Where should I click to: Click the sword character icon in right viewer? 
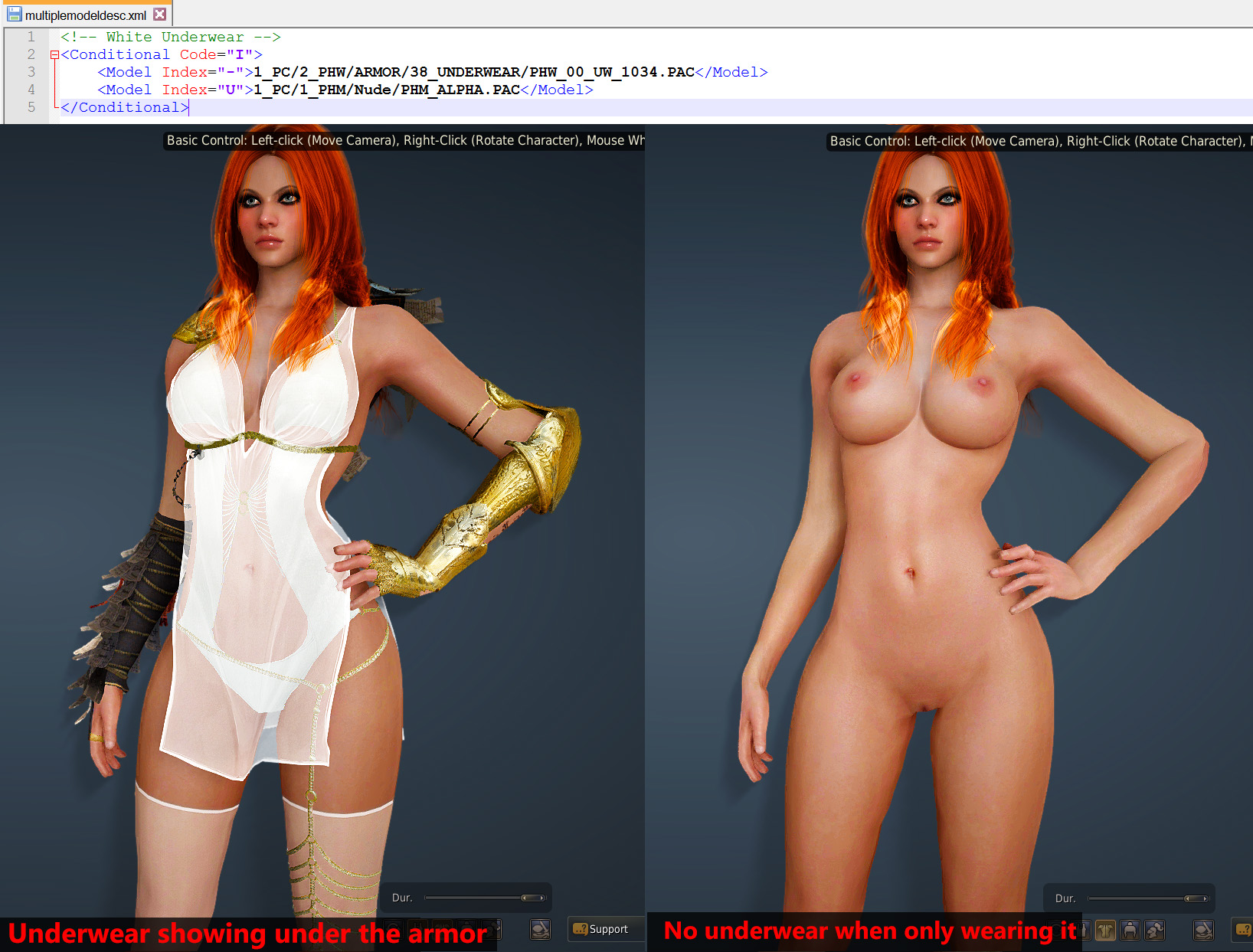click(1204, 931)
